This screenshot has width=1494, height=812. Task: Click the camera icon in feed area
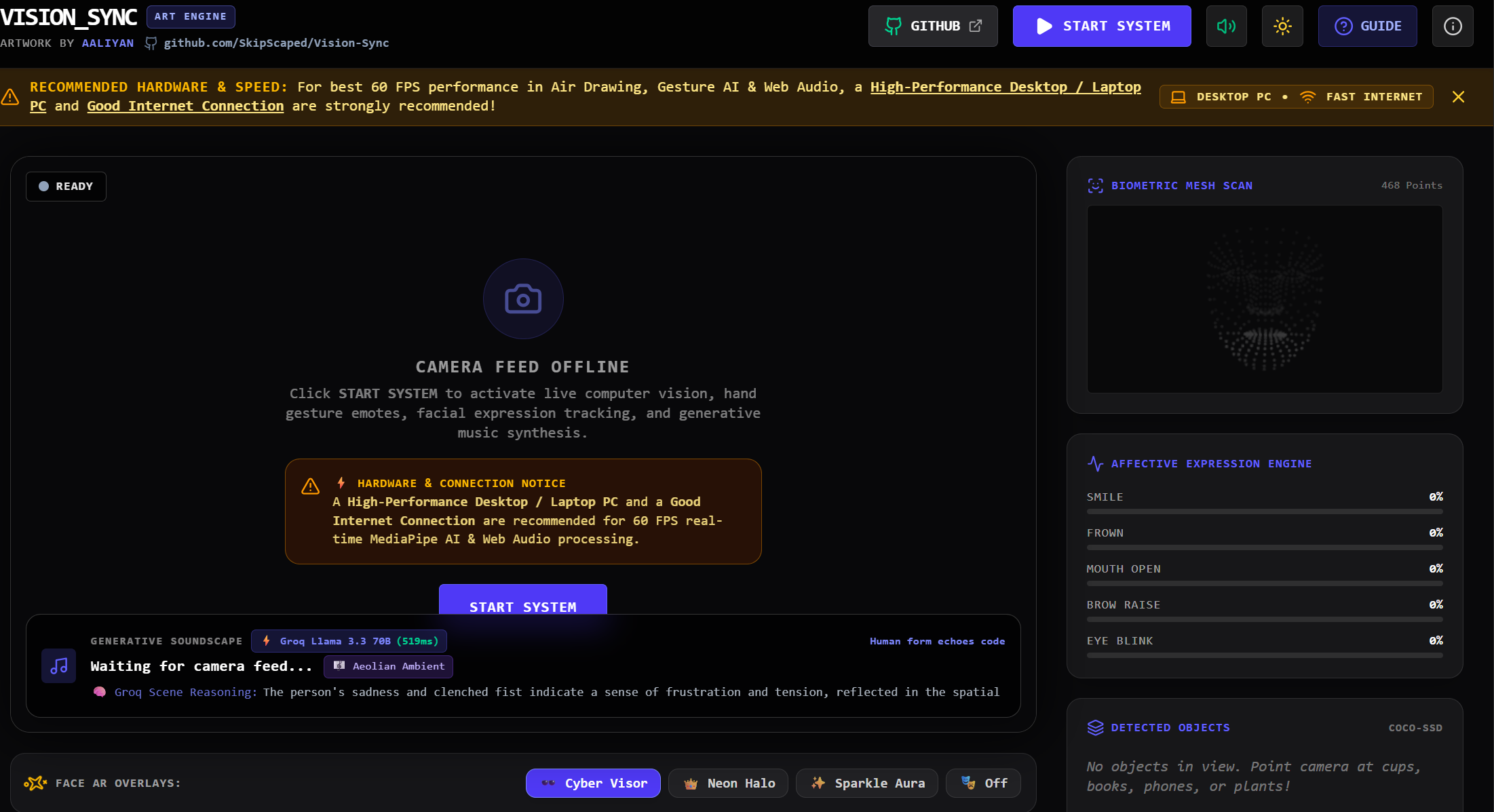point(523,298)
